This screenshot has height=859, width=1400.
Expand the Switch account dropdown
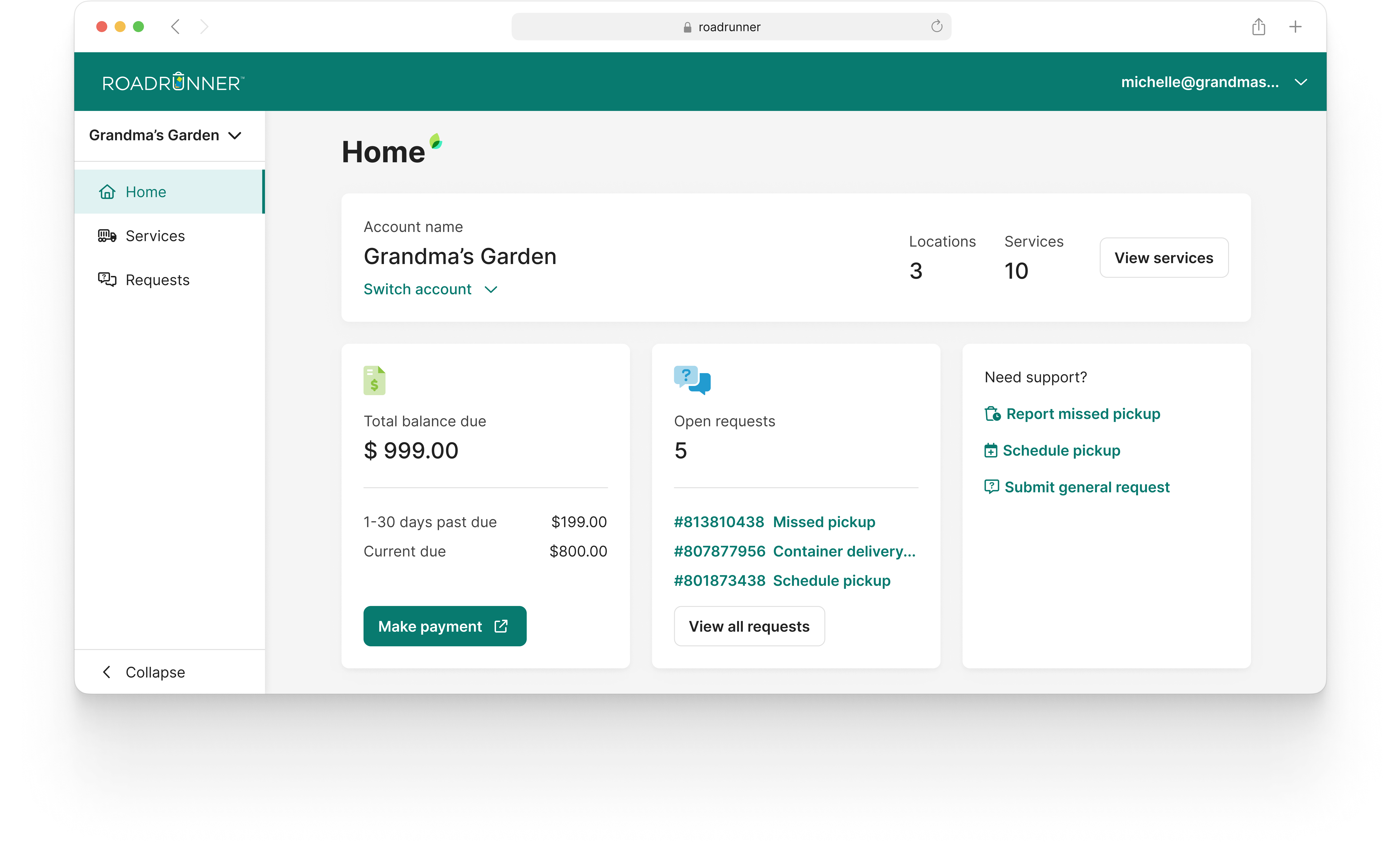(431, 289)
